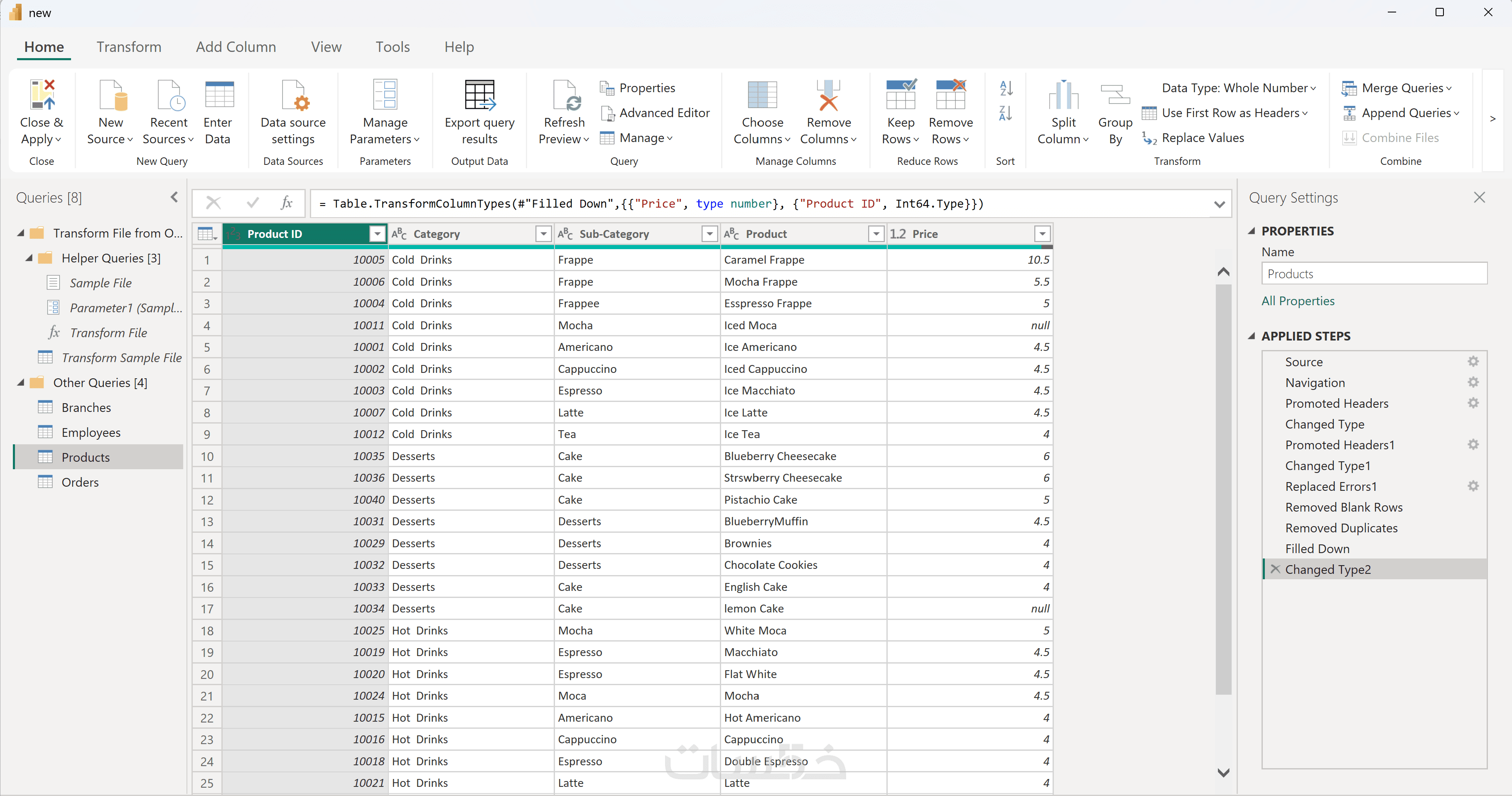Click the gear icon beside Source step
The image size is (1512, 796).
point(1473,361)
